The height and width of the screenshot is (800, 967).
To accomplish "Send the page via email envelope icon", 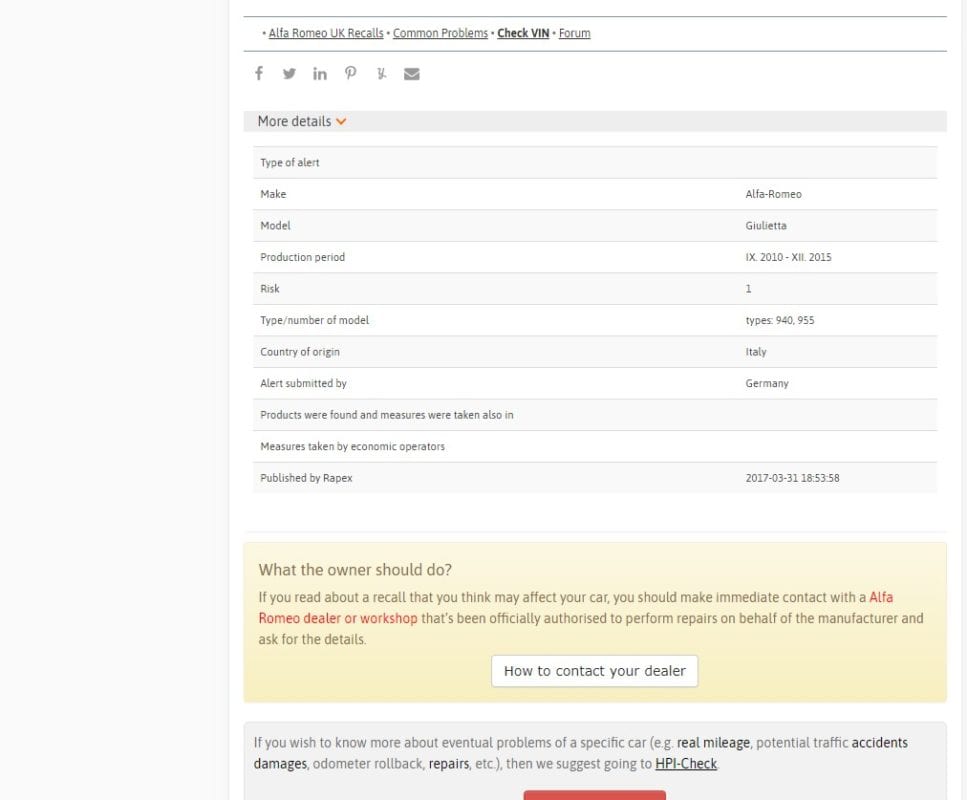I will (411, 73).
